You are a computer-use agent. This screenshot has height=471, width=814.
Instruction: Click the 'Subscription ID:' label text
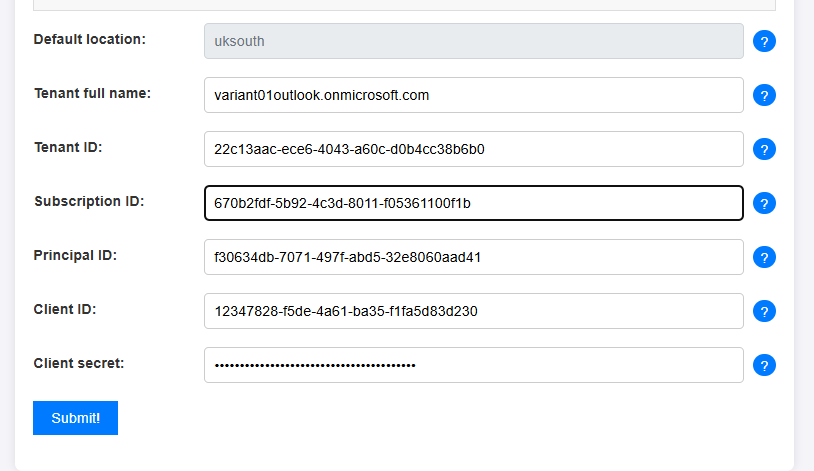click(x=89, y=201)
